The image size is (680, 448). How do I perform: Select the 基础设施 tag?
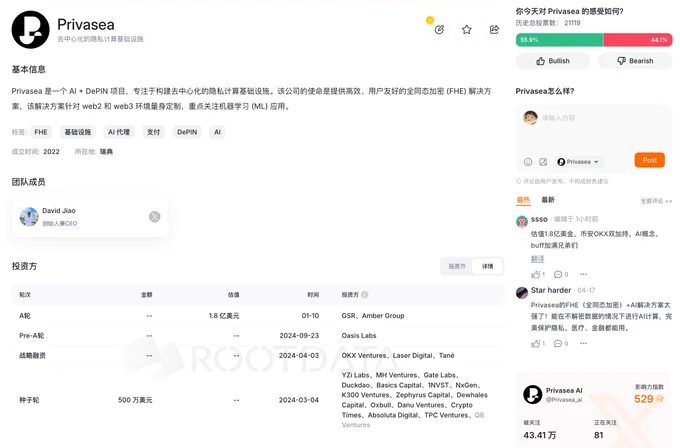78,132
